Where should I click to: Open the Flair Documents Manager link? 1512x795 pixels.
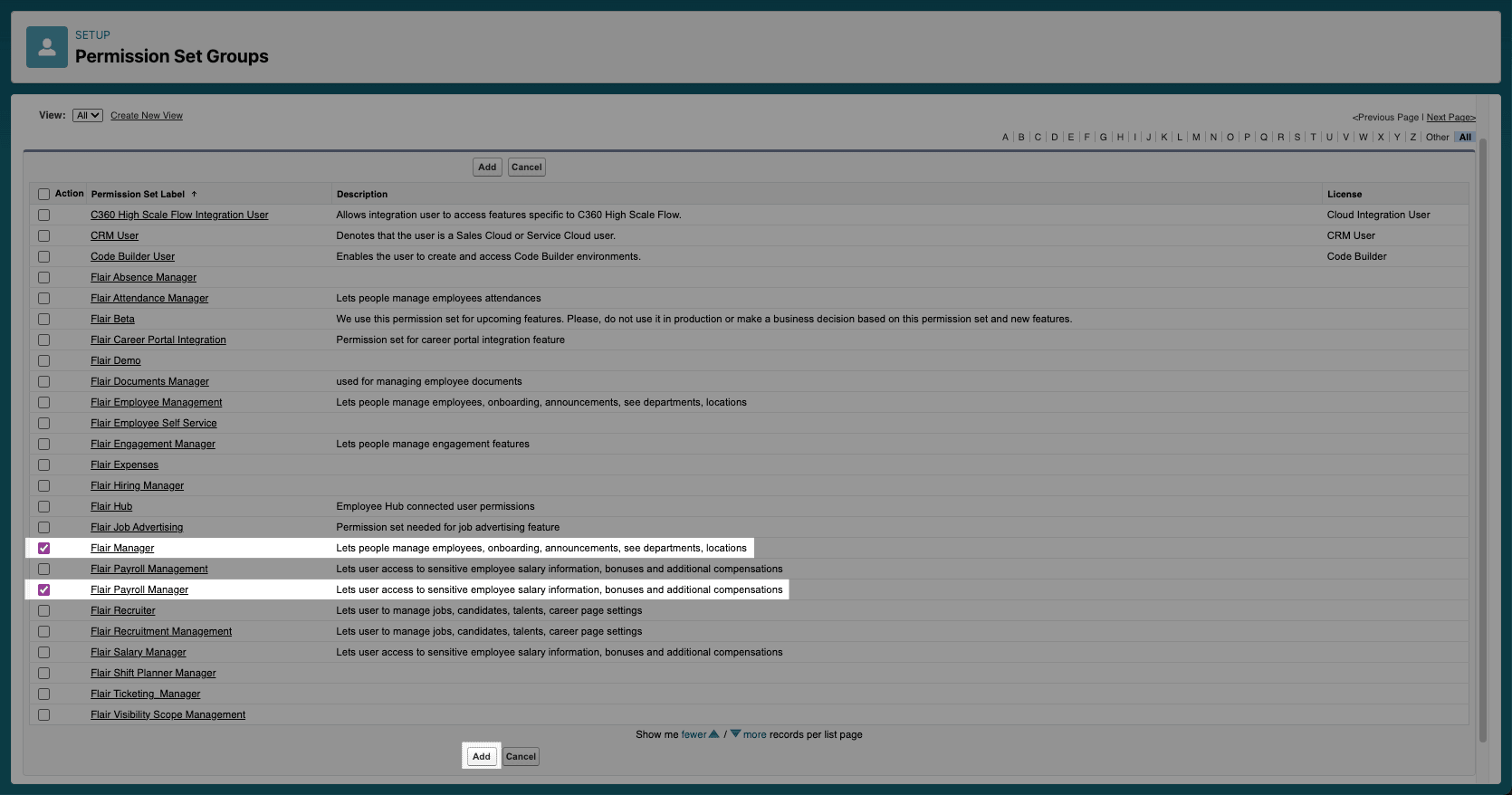click(149, 381)
